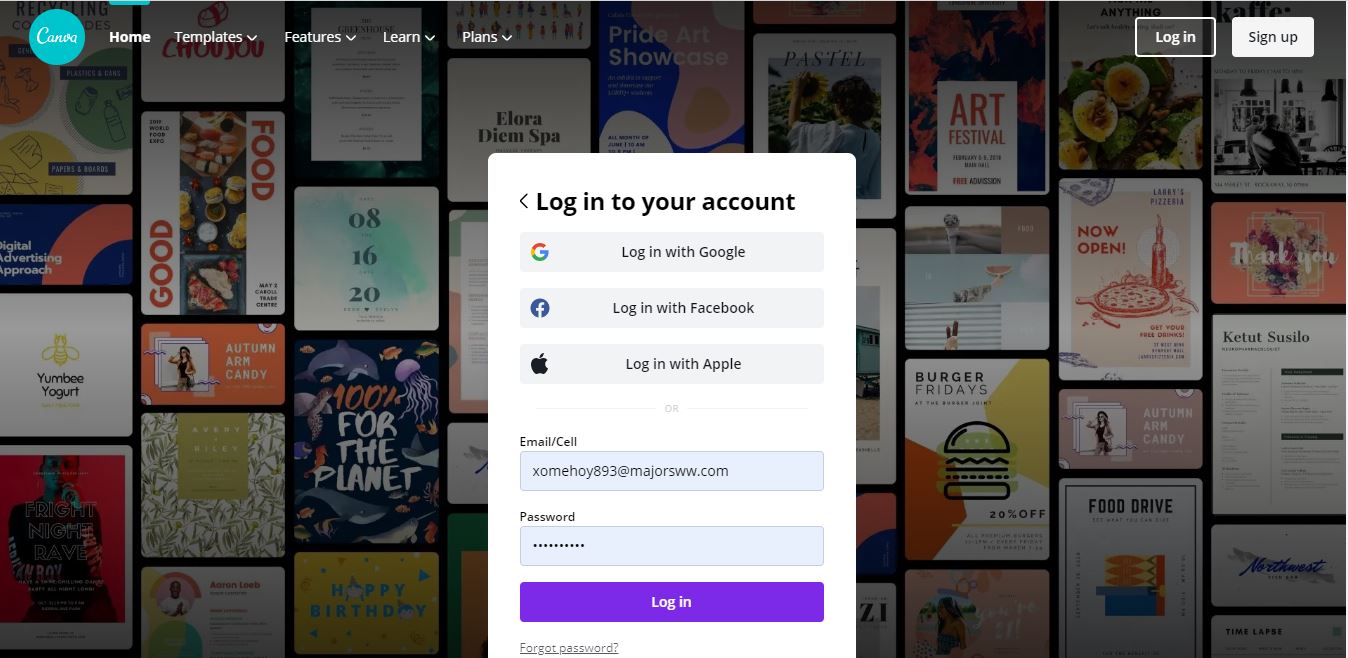The width and height of the screenshot is (1348, 658).
Task: Submit with the purple Log in button
Action: click(672, 602)
